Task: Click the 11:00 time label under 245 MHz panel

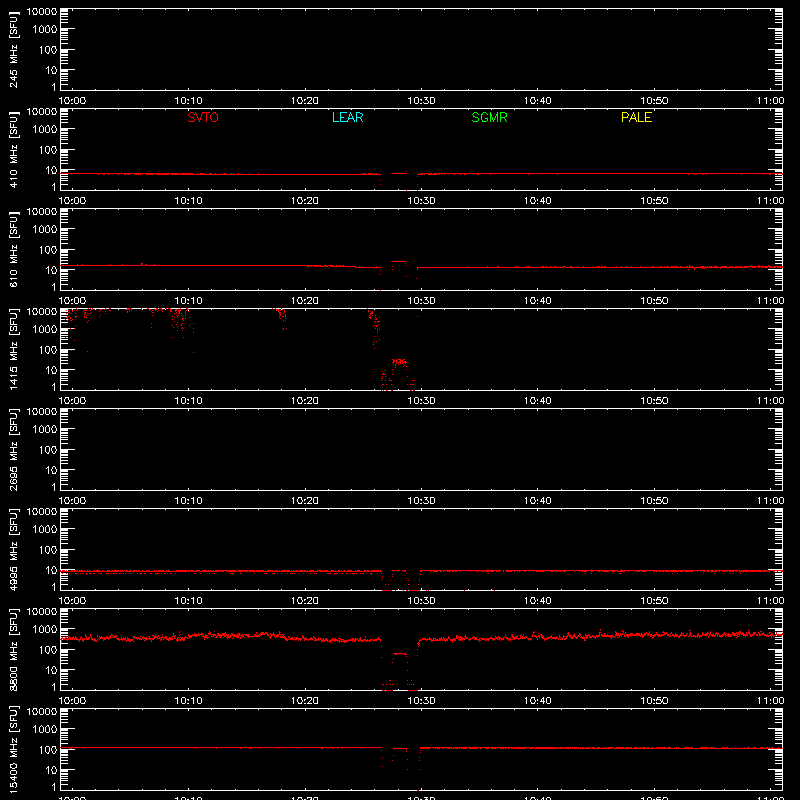Action: point(770,101)
